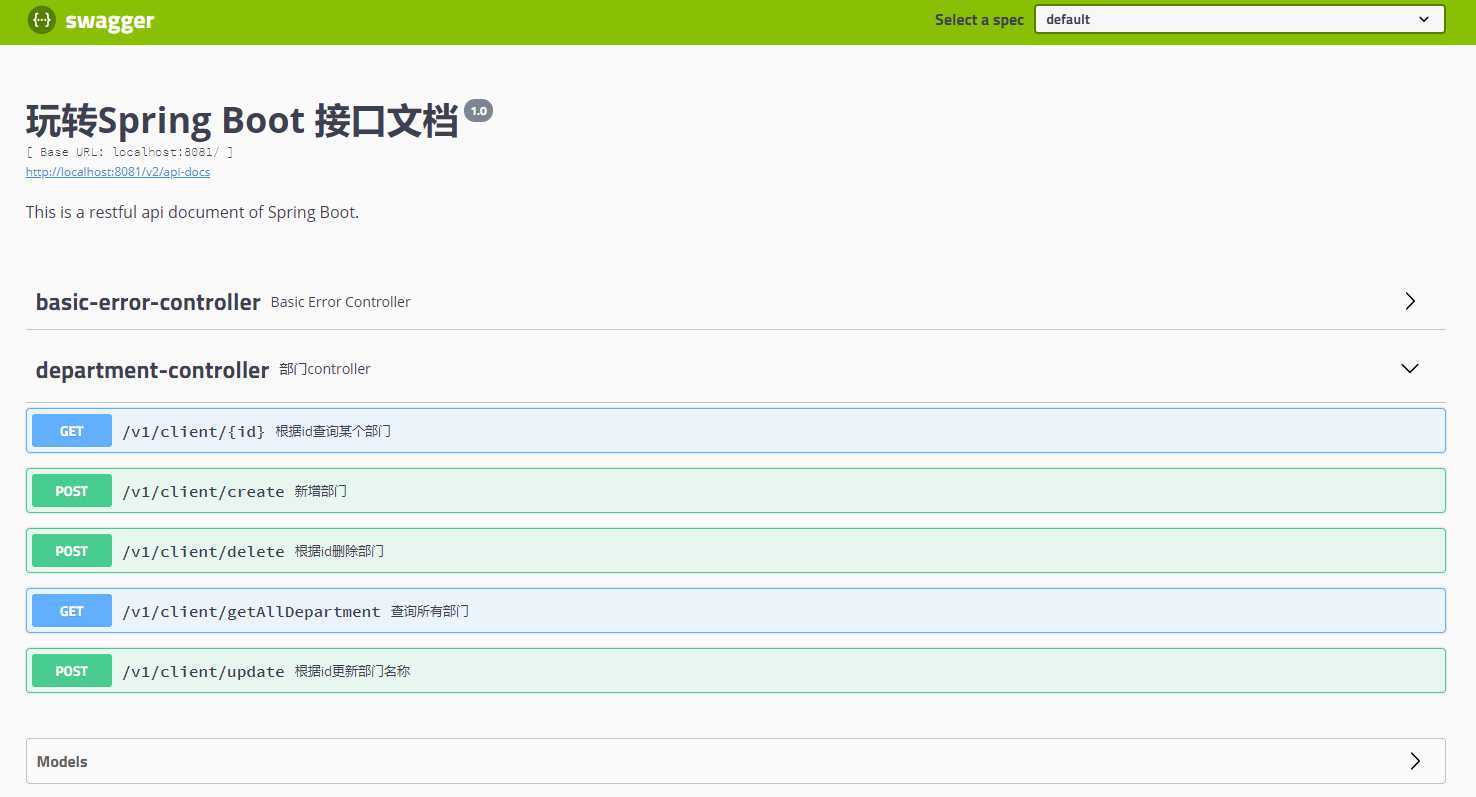The height and width of the screenshot is (797, 1476).
Task: Click the 玩转Spring Boot 接口文档 title
Action: pos(242,121)
